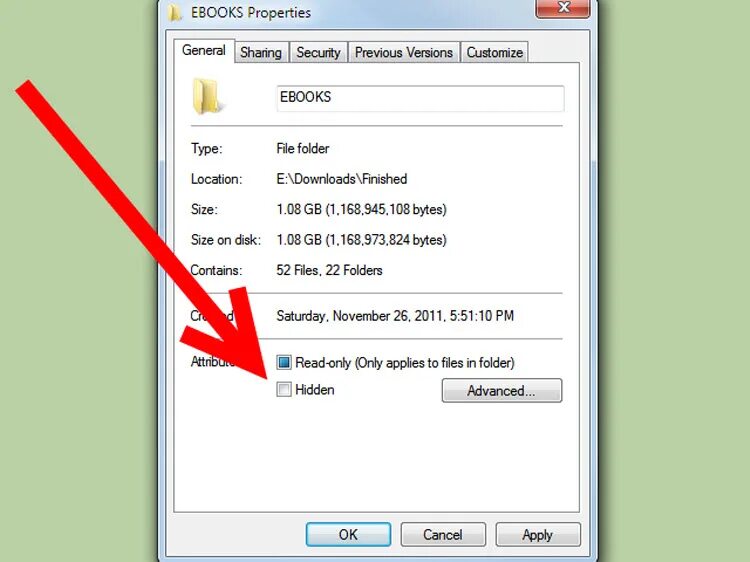Click the Location path E:\Downloads\Finished

point(342,179)
